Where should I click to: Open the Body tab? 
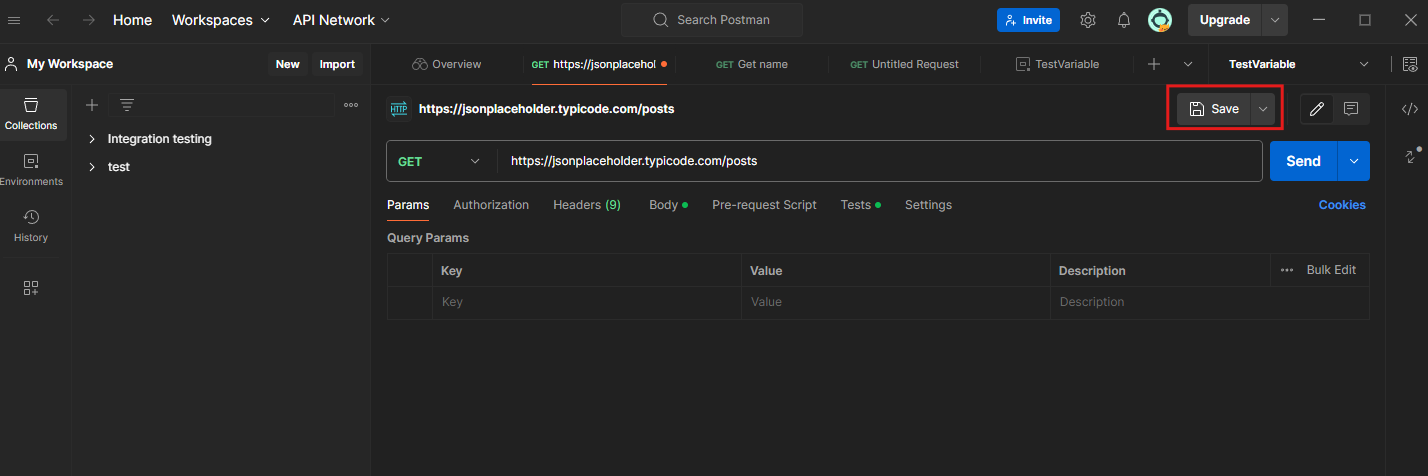coord(668,205)
